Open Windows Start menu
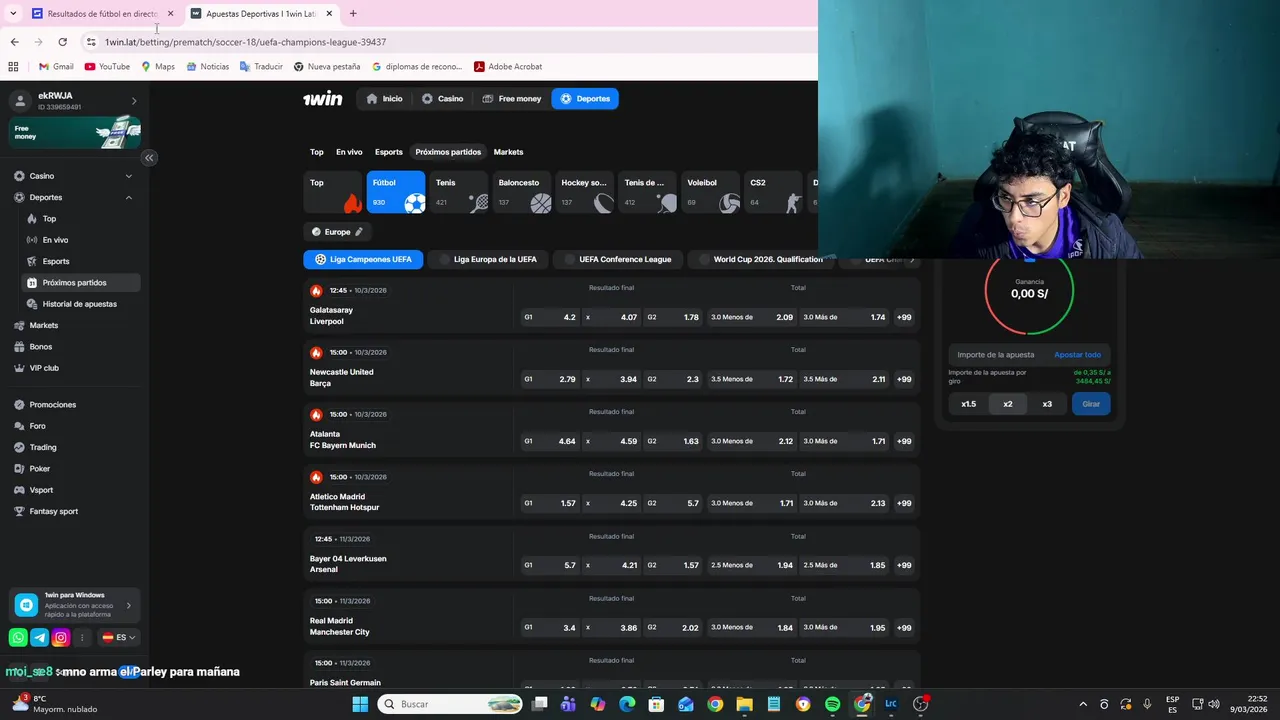1280x720 pixels. [x=360, y=704]
